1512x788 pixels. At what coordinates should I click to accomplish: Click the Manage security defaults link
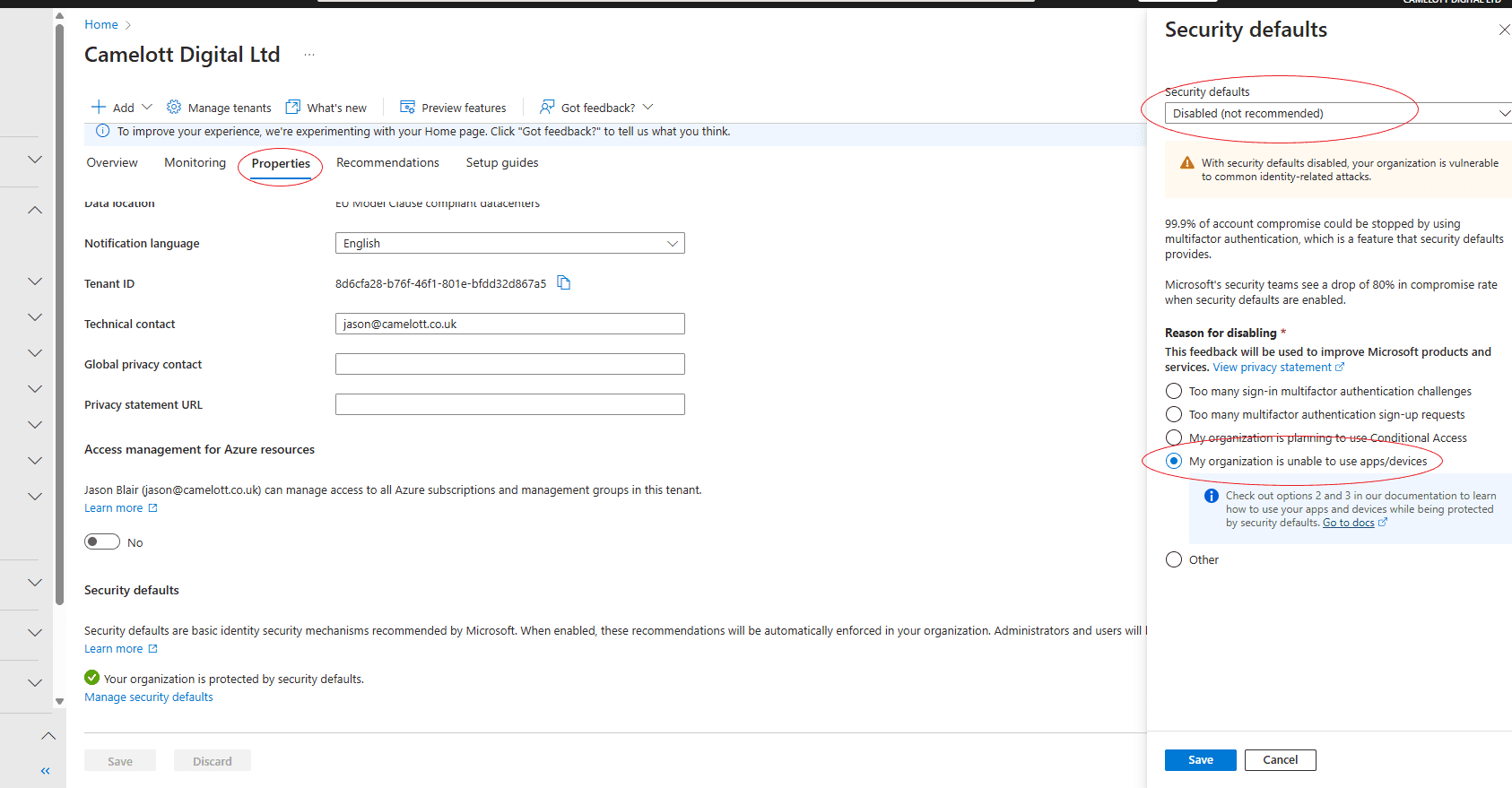pos(149,697)
